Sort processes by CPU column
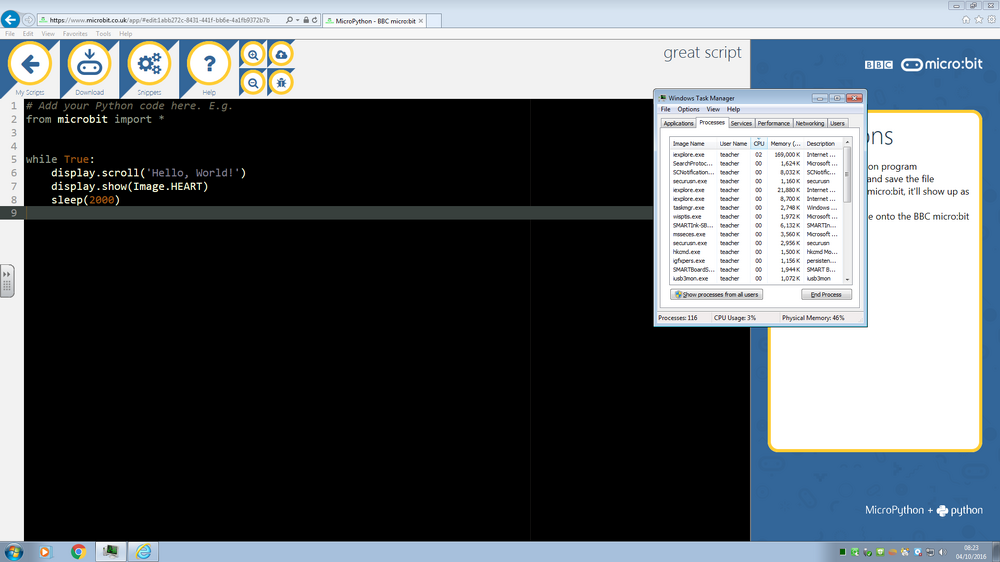This screenshot has width=1000, height=562. pyautogui.click(x=759, y=144)
